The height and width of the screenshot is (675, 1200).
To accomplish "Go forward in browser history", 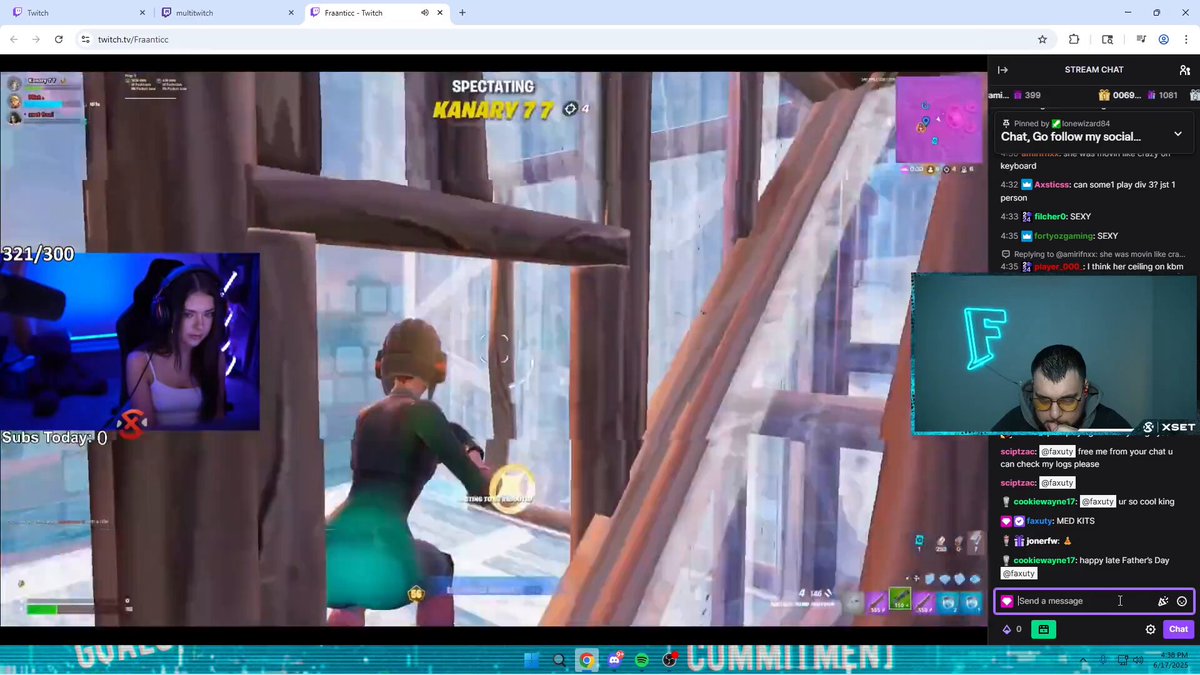I will [x=36, y=39].
